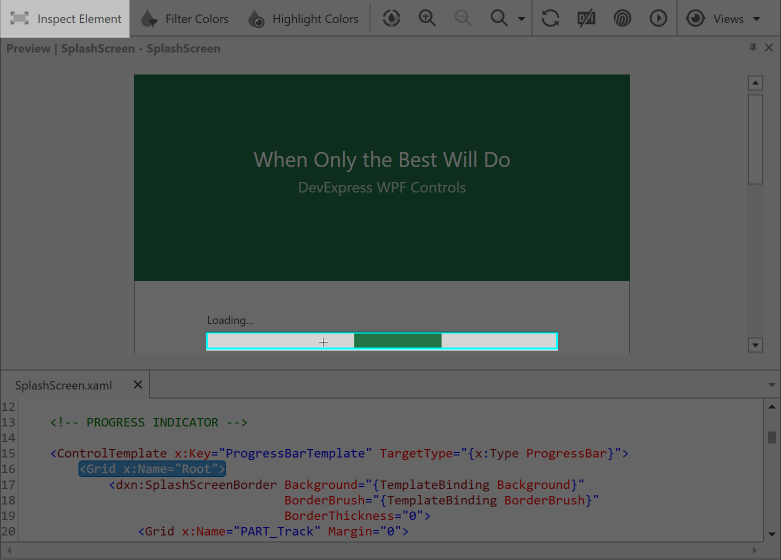Open the zoom level dropdown arrow
Screen dimensions: 781x560
521,19
